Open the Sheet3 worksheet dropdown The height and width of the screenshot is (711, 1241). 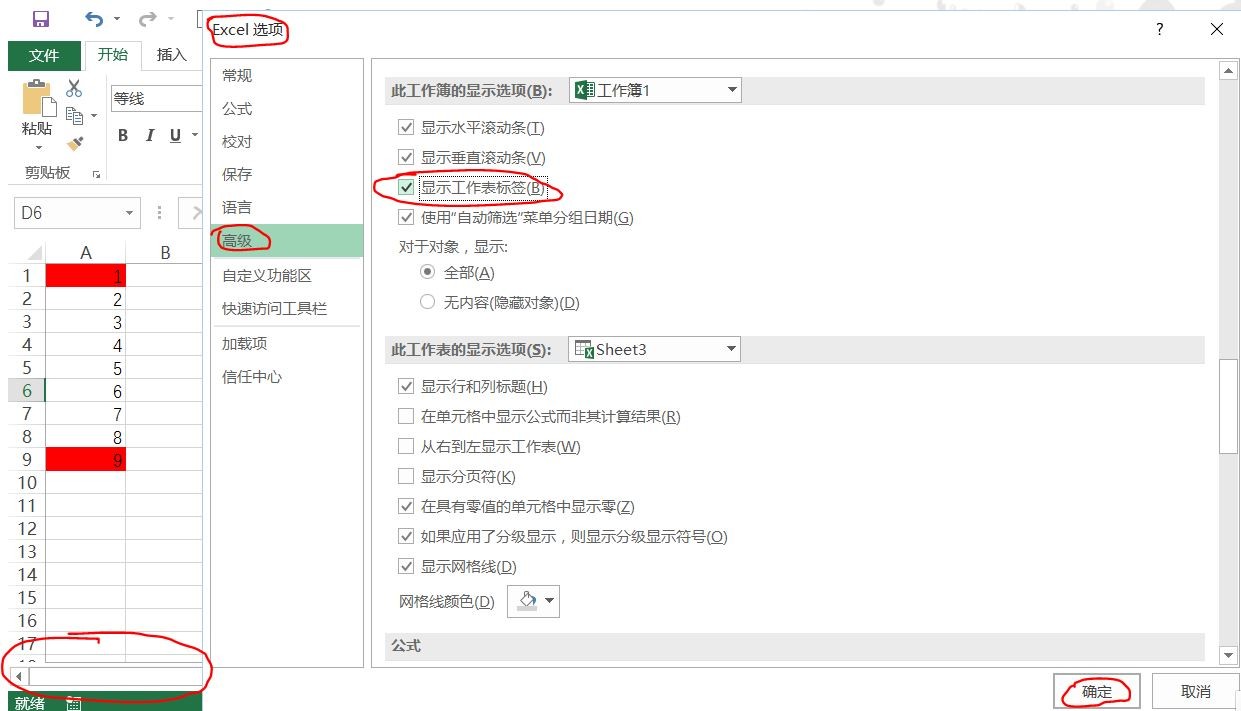(x=731, y=349)
